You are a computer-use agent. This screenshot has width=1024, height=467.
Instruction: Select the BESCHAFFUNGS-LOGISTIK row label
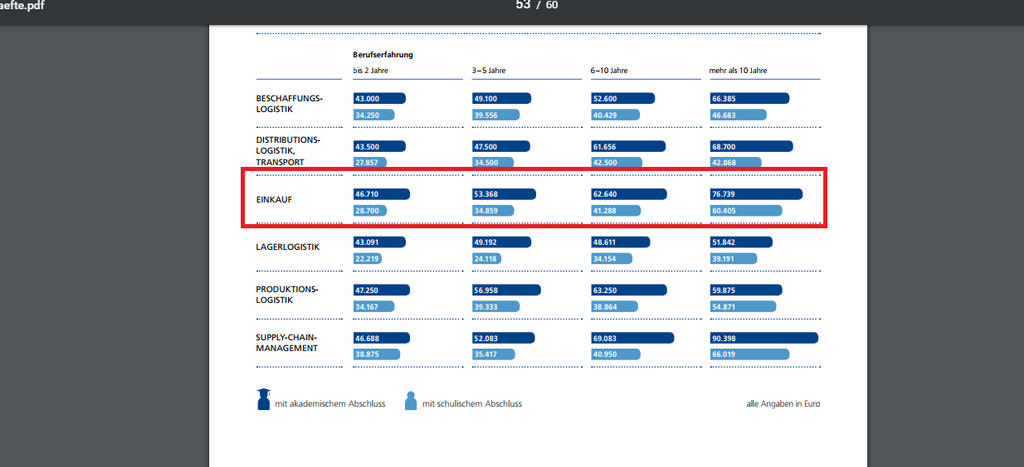289,104
